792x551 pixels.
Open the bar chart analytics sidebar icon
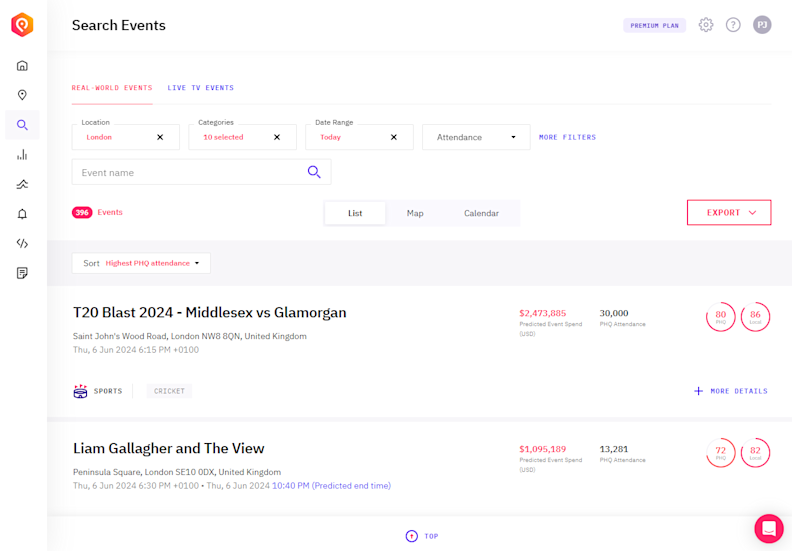pos(22,155)
